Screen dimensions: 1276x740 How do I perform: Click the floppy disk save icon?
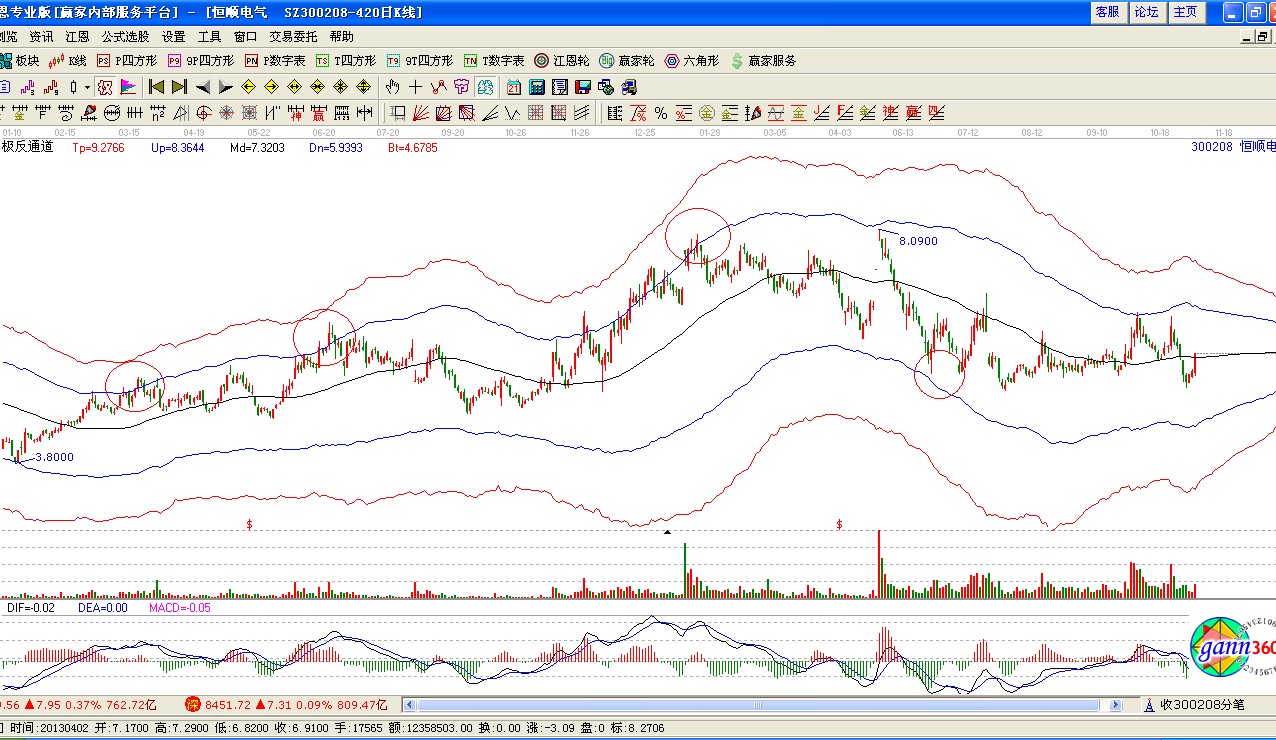(x=582, y=87)
